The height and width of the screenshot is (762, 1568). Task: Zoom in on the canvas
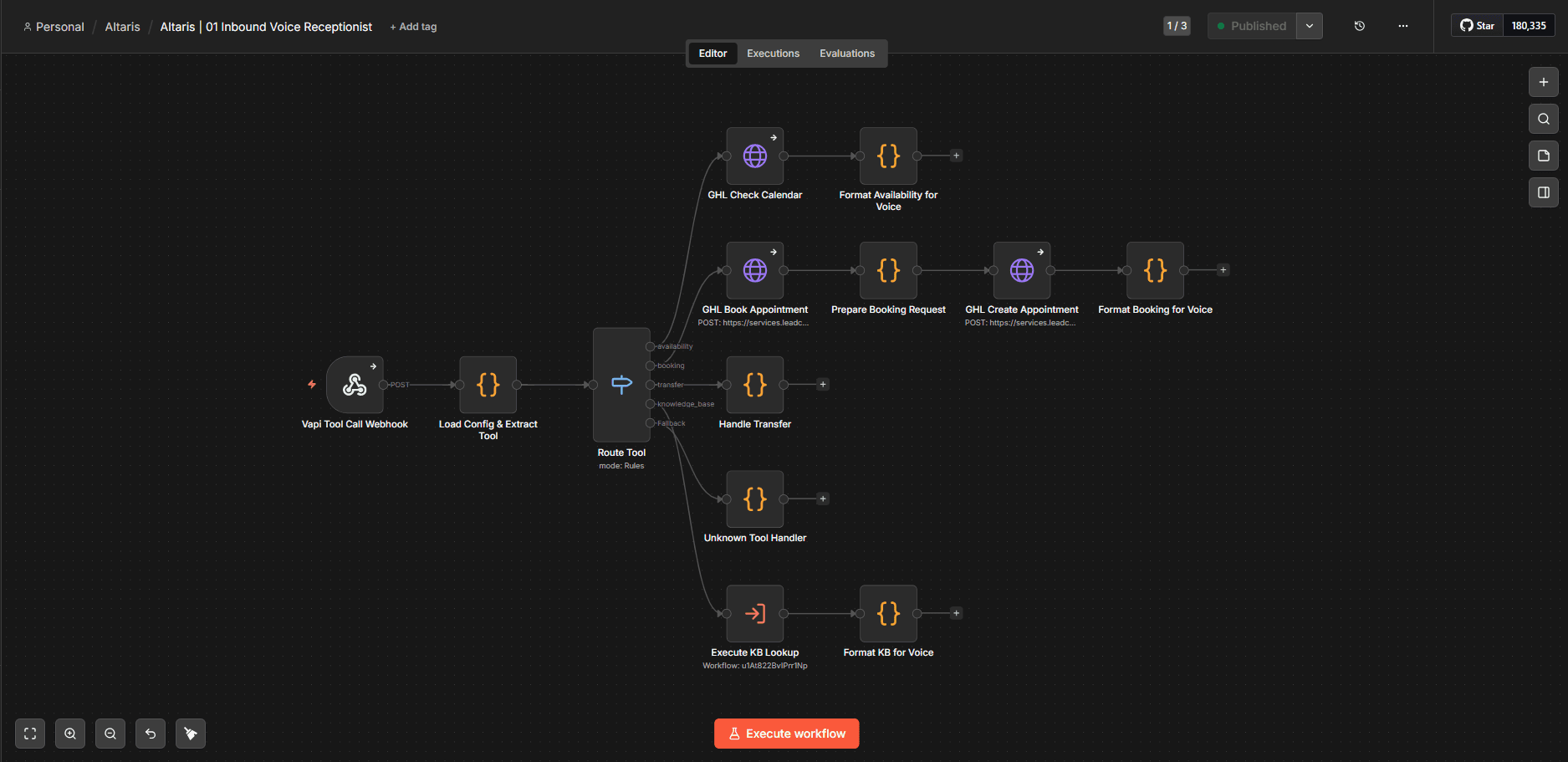coord(69,734)
